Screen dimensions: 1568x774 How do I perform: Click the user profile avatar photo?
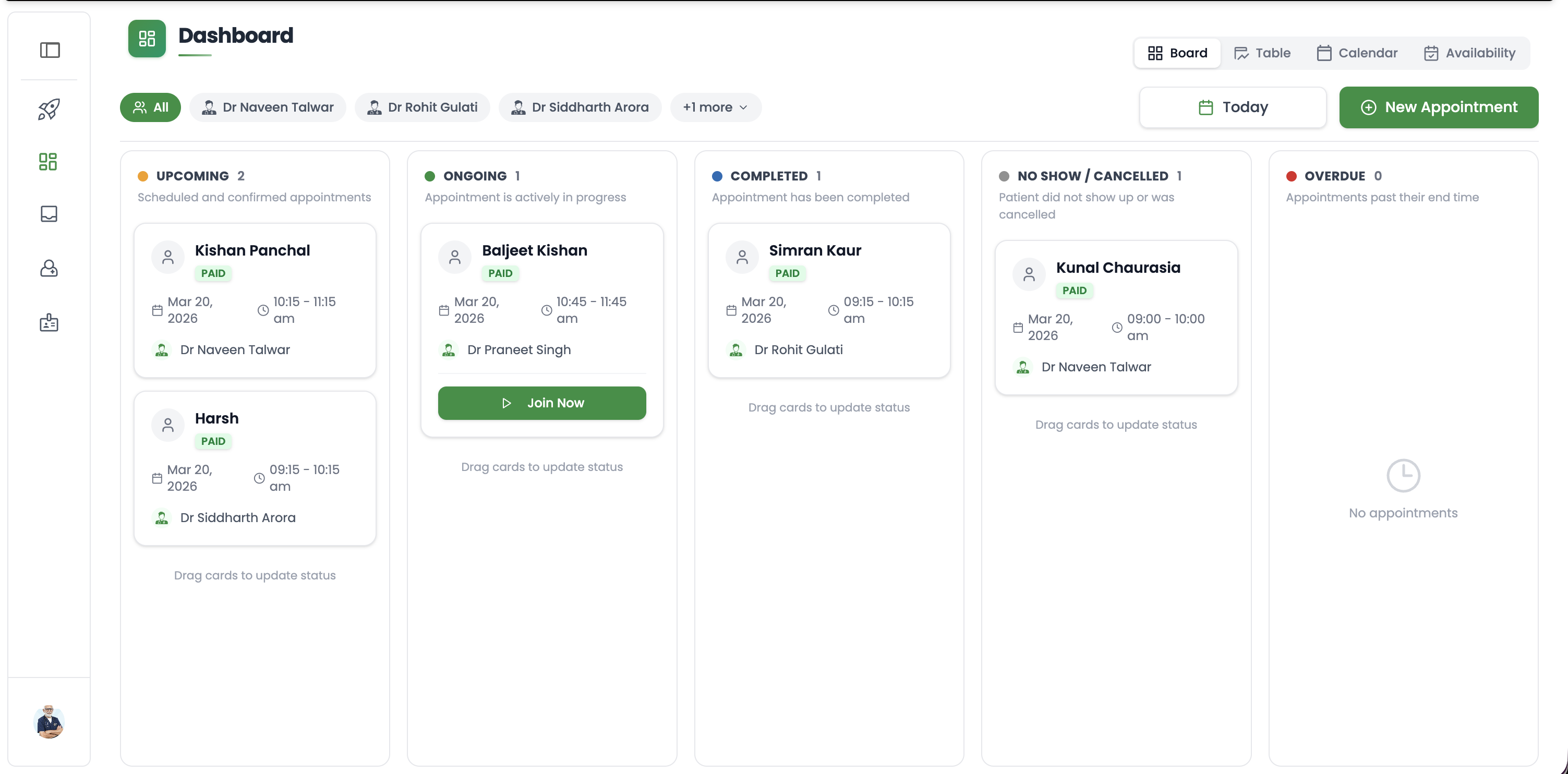pos(49,722)
